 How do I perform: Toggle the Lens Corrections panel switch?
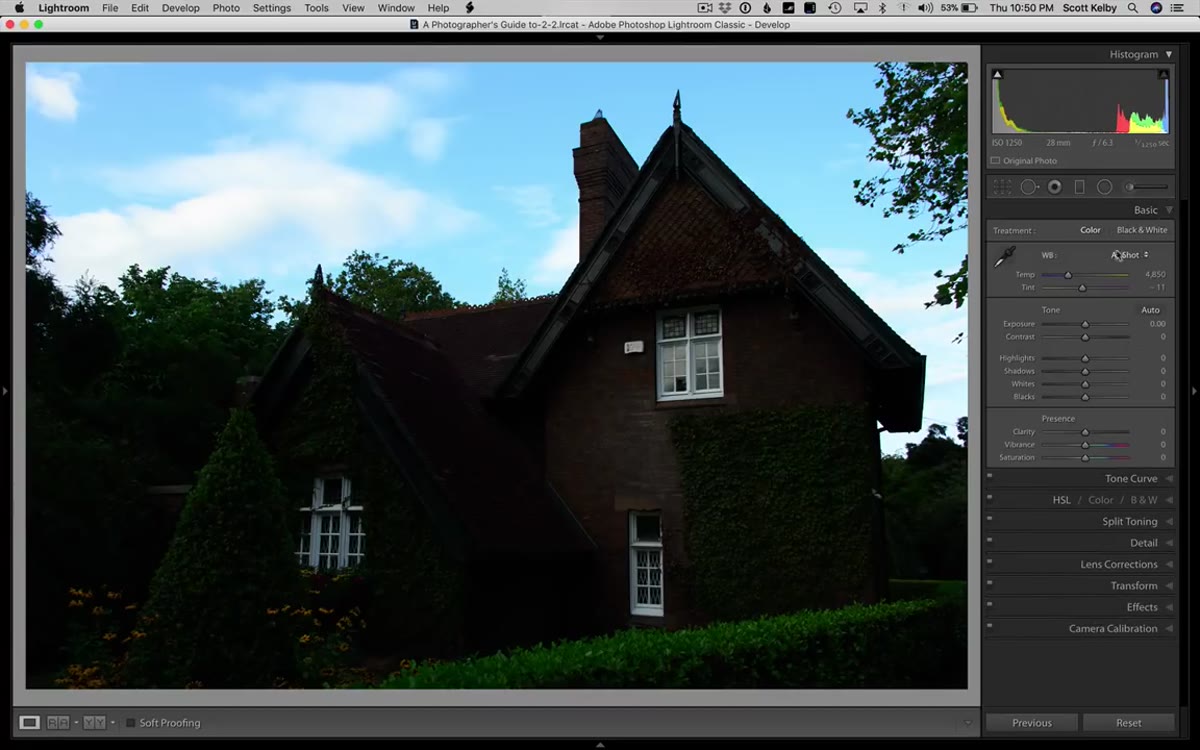pyautogui.click(x=989, y=562)
